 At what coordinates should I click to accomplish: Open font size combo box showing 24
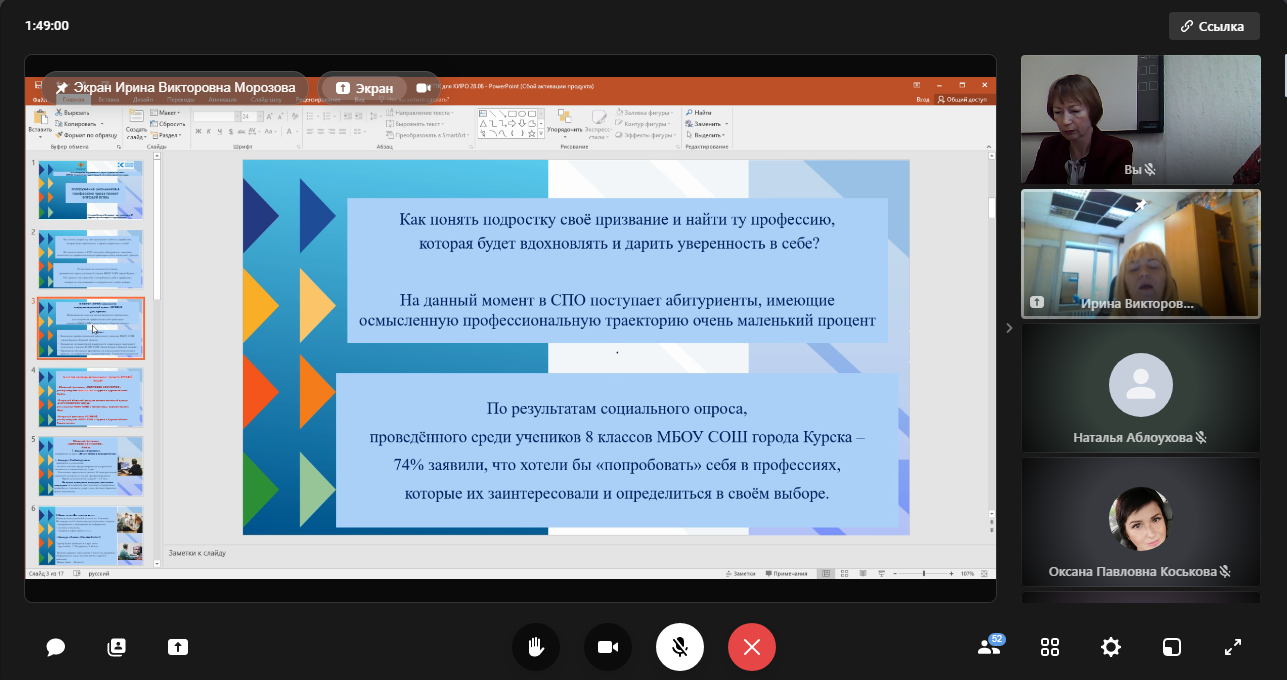click(252, 116)
